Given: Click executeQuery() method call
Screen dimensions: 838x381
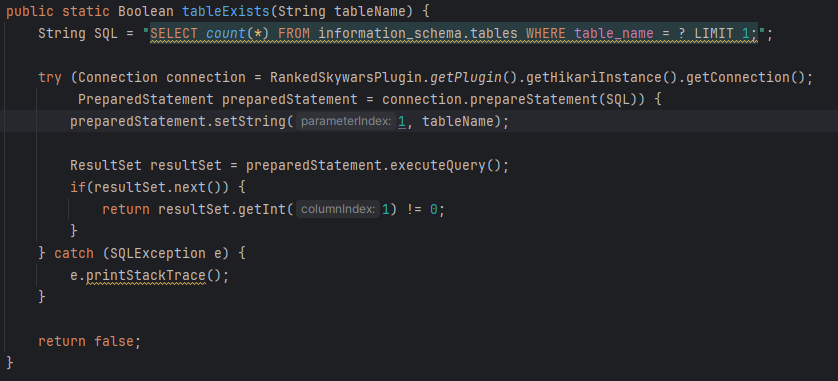Looking at the screenshot, I should (446, 165).
